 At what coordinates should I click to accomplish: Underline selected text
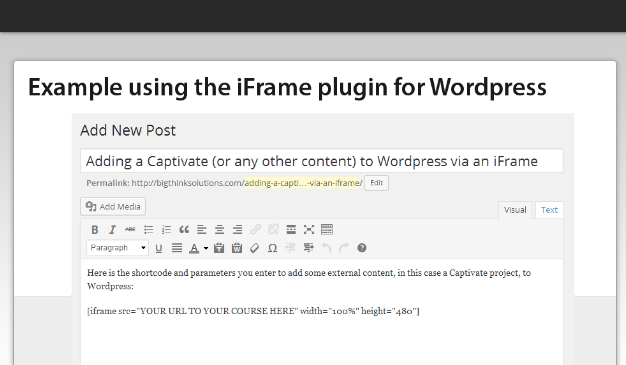click(158, 248)
